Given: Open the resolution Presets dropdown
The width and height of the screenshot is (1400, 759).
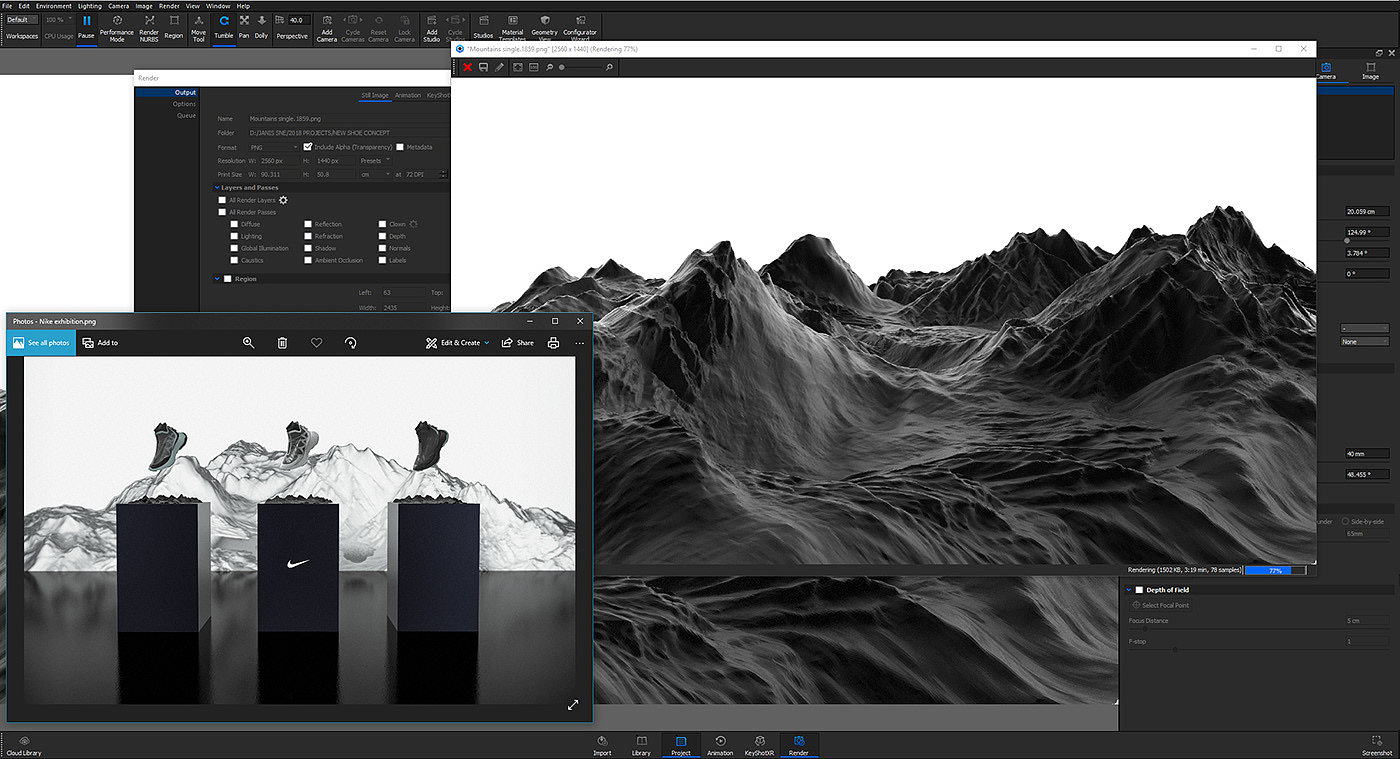Looking at the screenshot, I should tap(375, 160).
